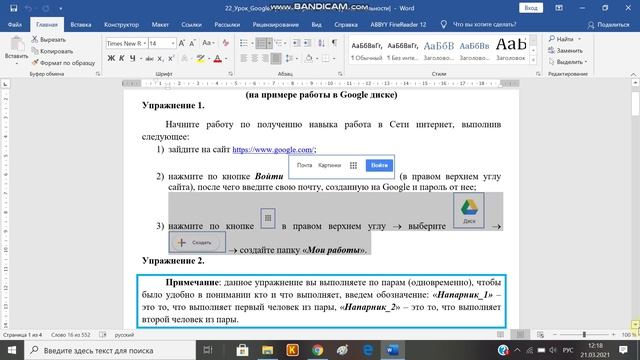Open the underline style dropdown arrow
Viewport: 640px width, 360px height.
coord(141,59)
